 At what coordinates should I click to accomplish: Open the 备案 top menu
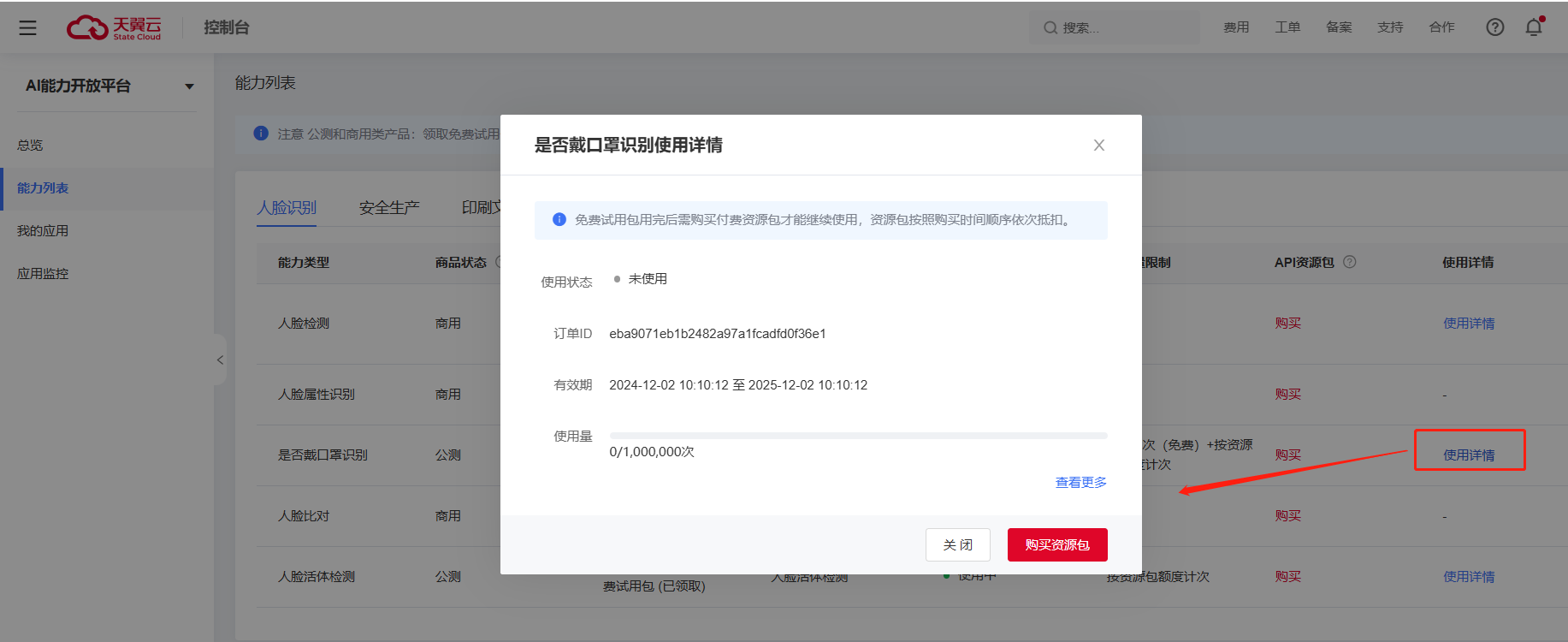[x=1339, y=27]
